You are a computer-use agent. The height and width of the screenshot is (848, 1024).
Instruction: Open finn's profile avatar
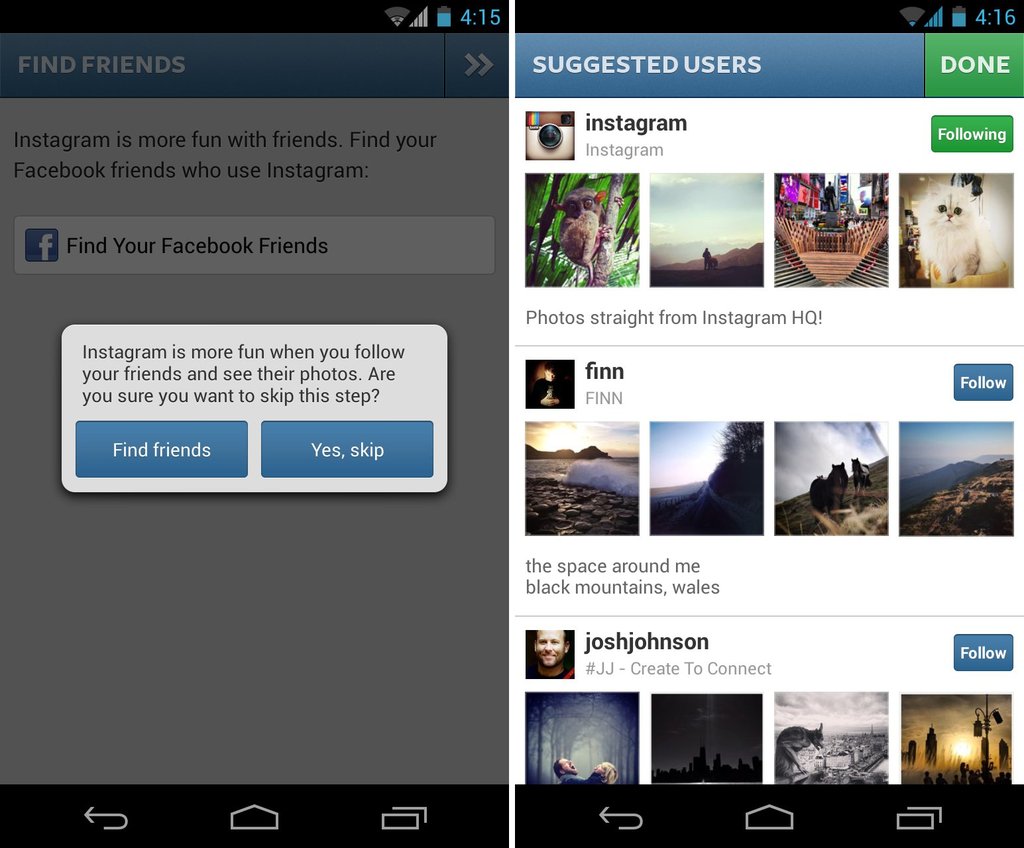coord(550,384)
